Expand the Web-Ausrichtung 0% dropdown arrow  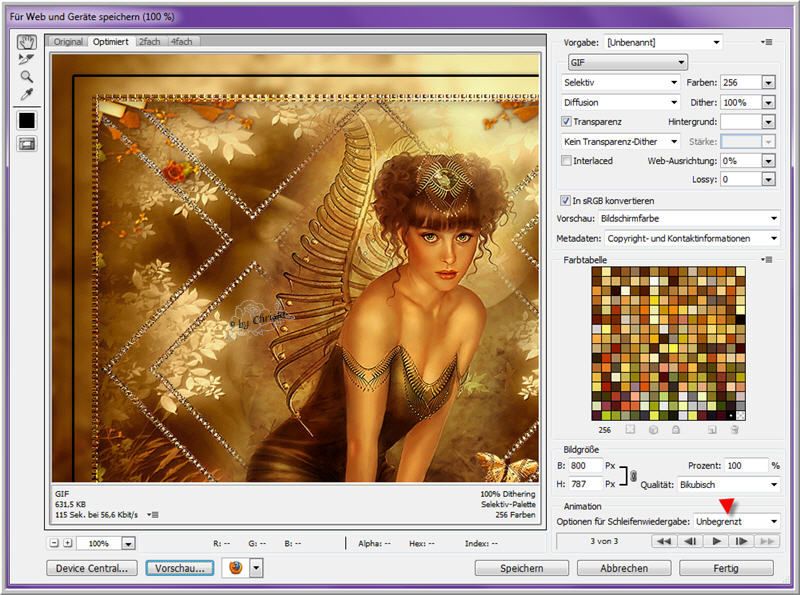click(768, 161)
